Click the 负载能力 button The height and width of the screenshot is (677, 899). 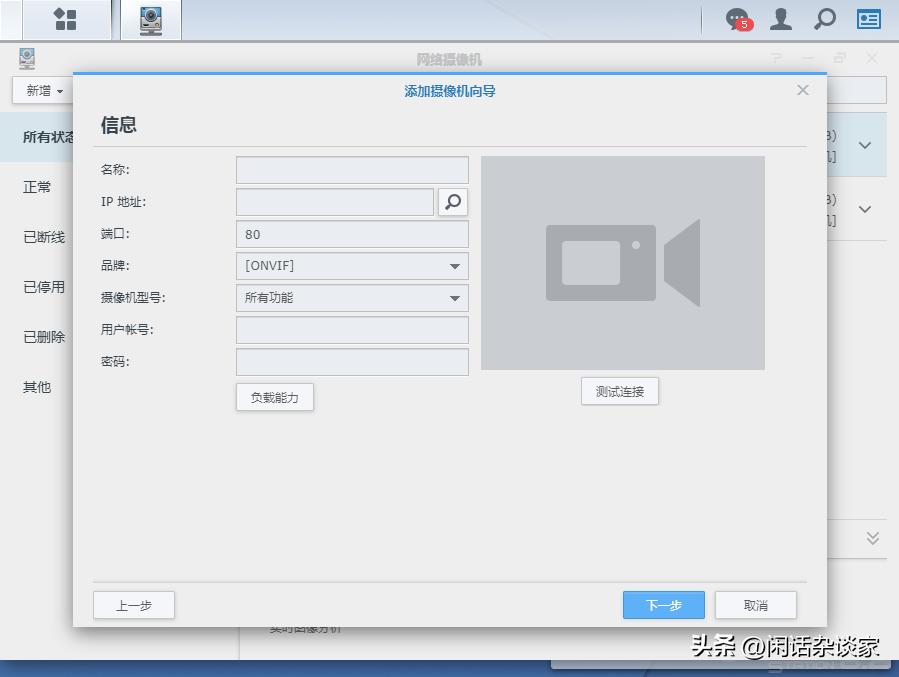tap(274, 397)
